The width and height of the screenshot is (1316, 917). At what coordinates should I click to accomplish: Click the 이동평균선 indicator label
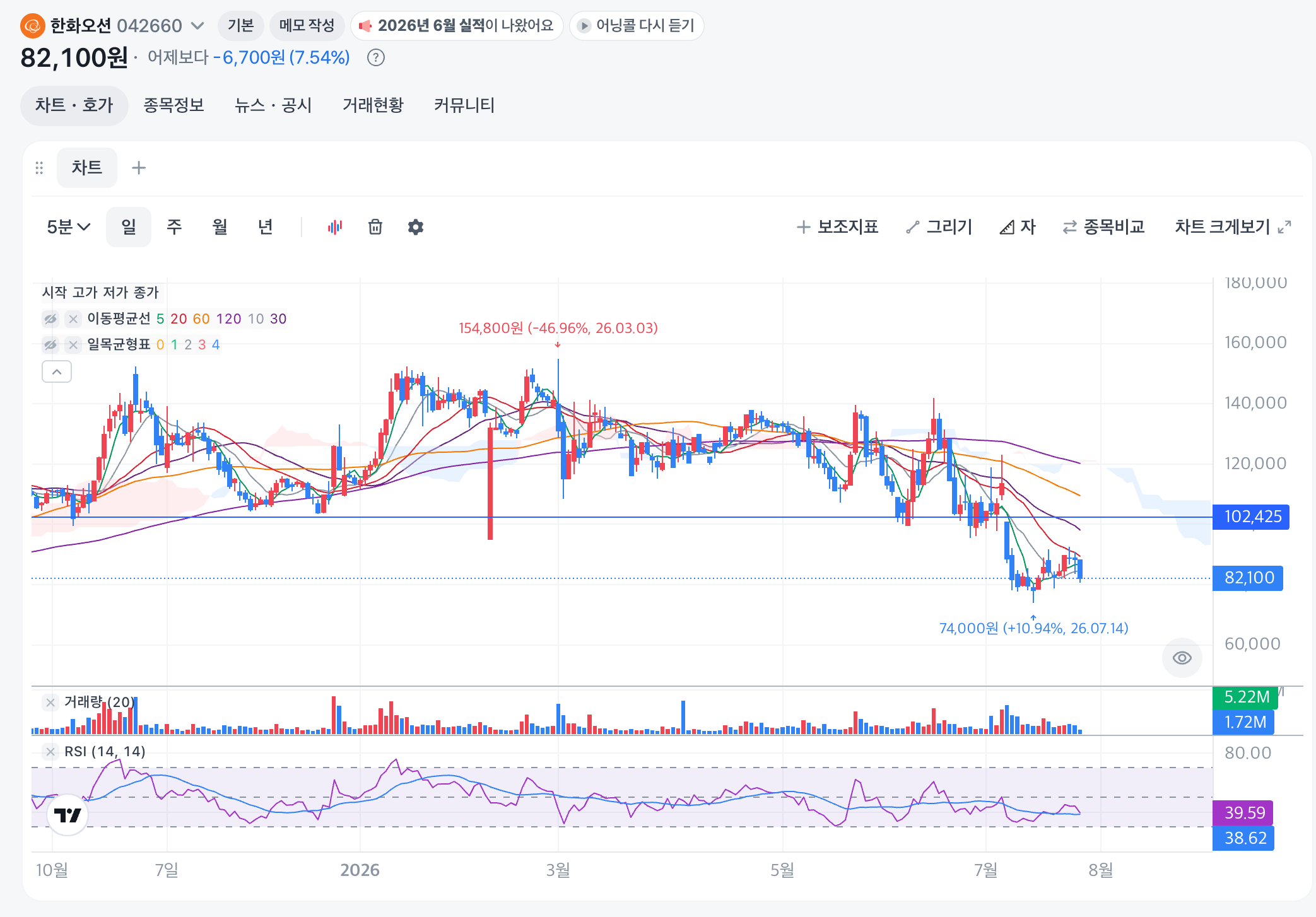pyautogui.click(x=119, y=319)
